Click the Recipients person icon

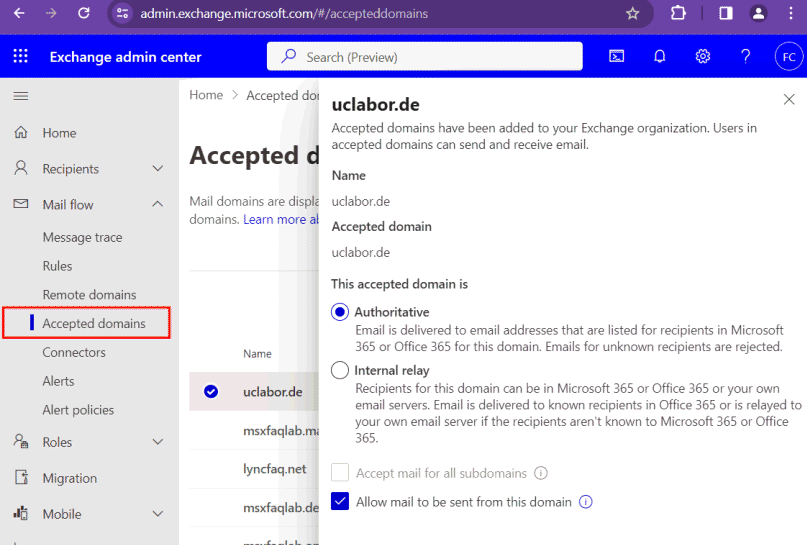click(21, 168)
